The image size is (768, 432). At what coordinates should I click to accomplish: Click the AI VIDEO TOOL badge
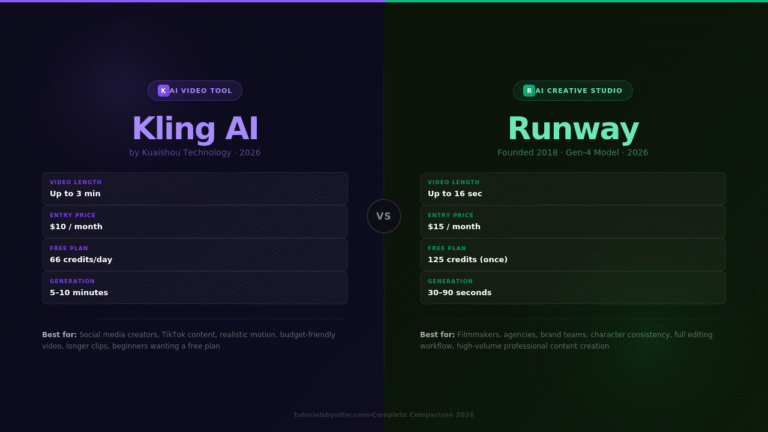(195, 91)
